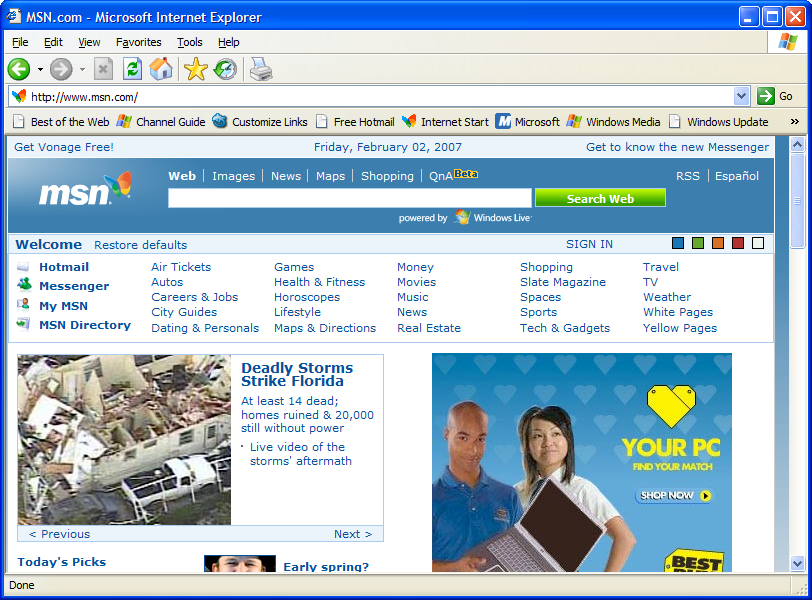Switch to the Shopping search tab

coord(387,176)
